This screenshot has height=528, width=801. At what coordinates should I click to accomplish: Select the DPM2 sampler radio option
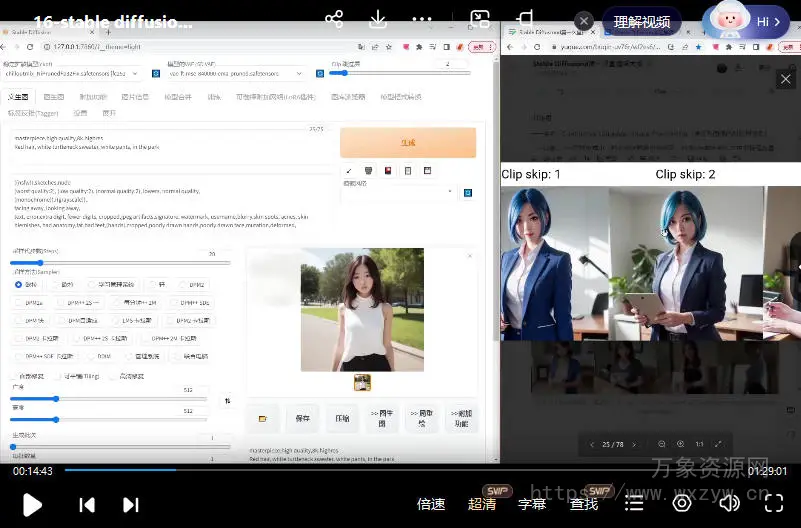point(184,285)
